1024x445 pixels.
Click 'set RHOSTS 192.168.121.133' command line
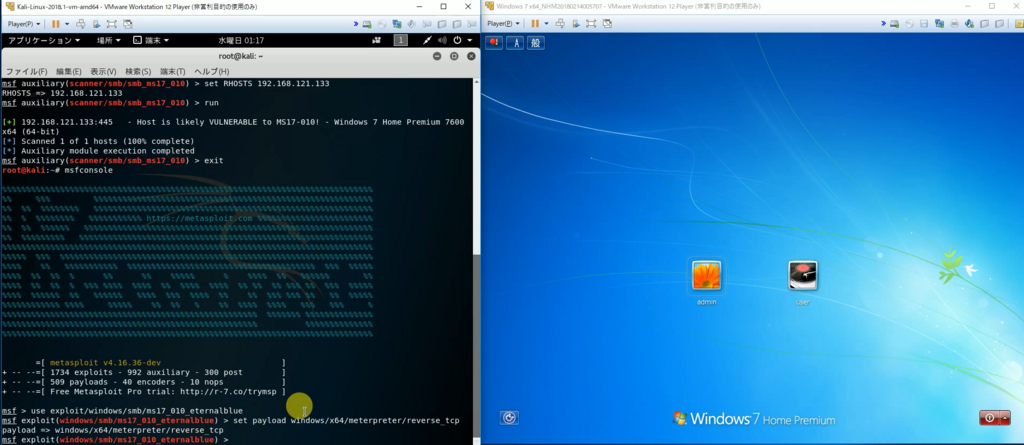(166, 84)
